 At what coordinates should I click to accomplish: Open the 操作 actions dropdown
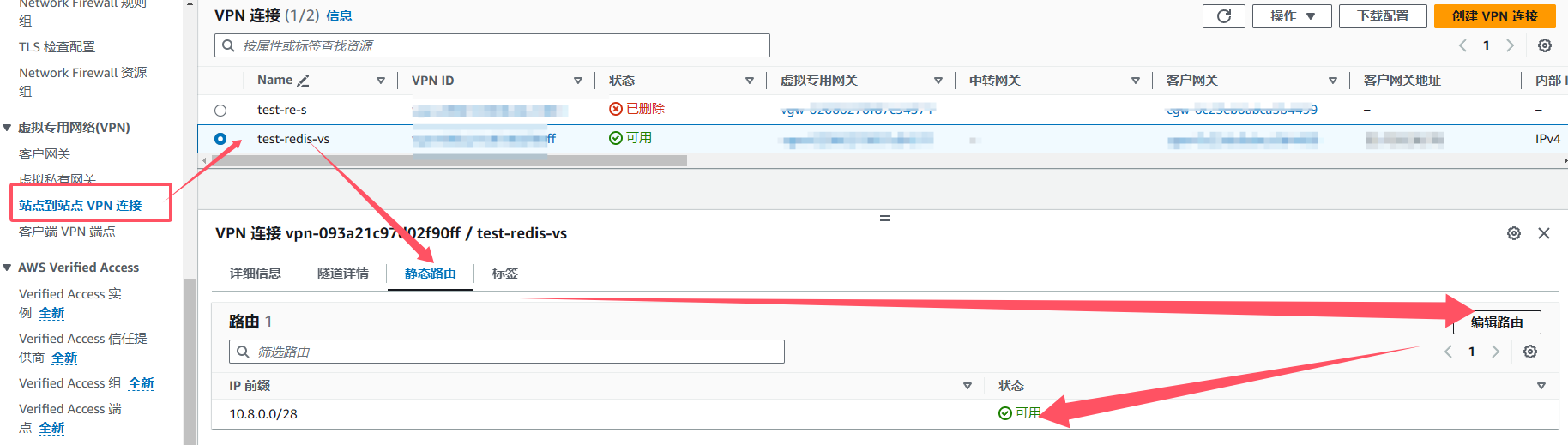tap(1292, 16)
